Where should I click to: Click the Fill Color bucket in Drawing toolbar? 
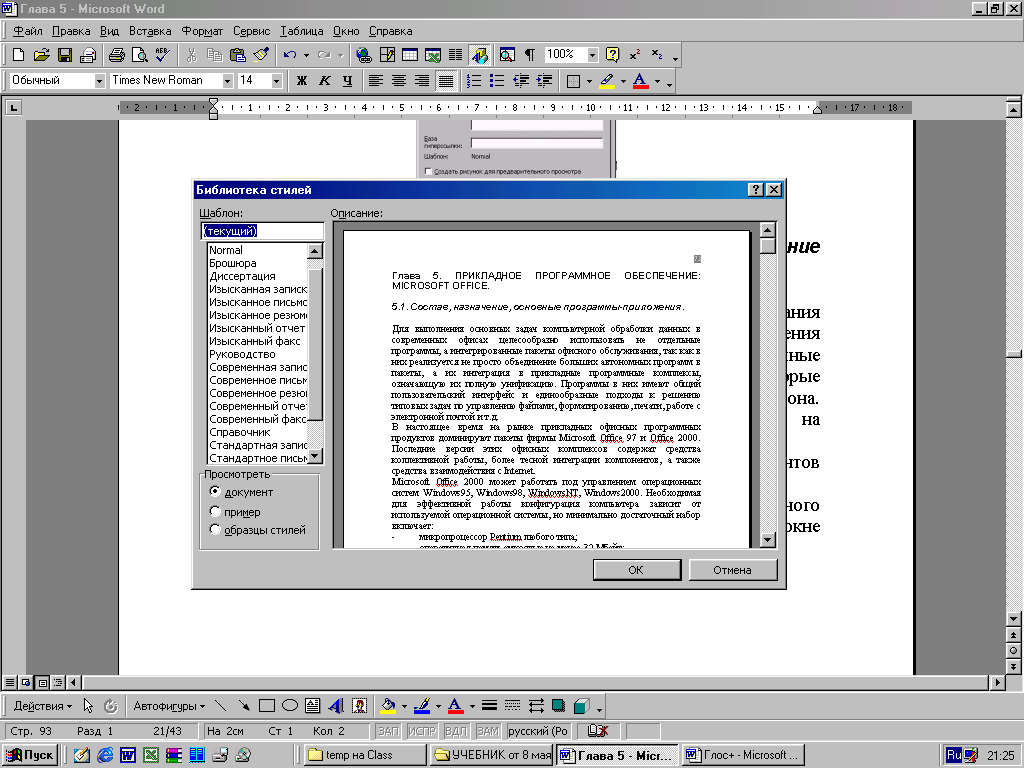[x=388, y=706]
